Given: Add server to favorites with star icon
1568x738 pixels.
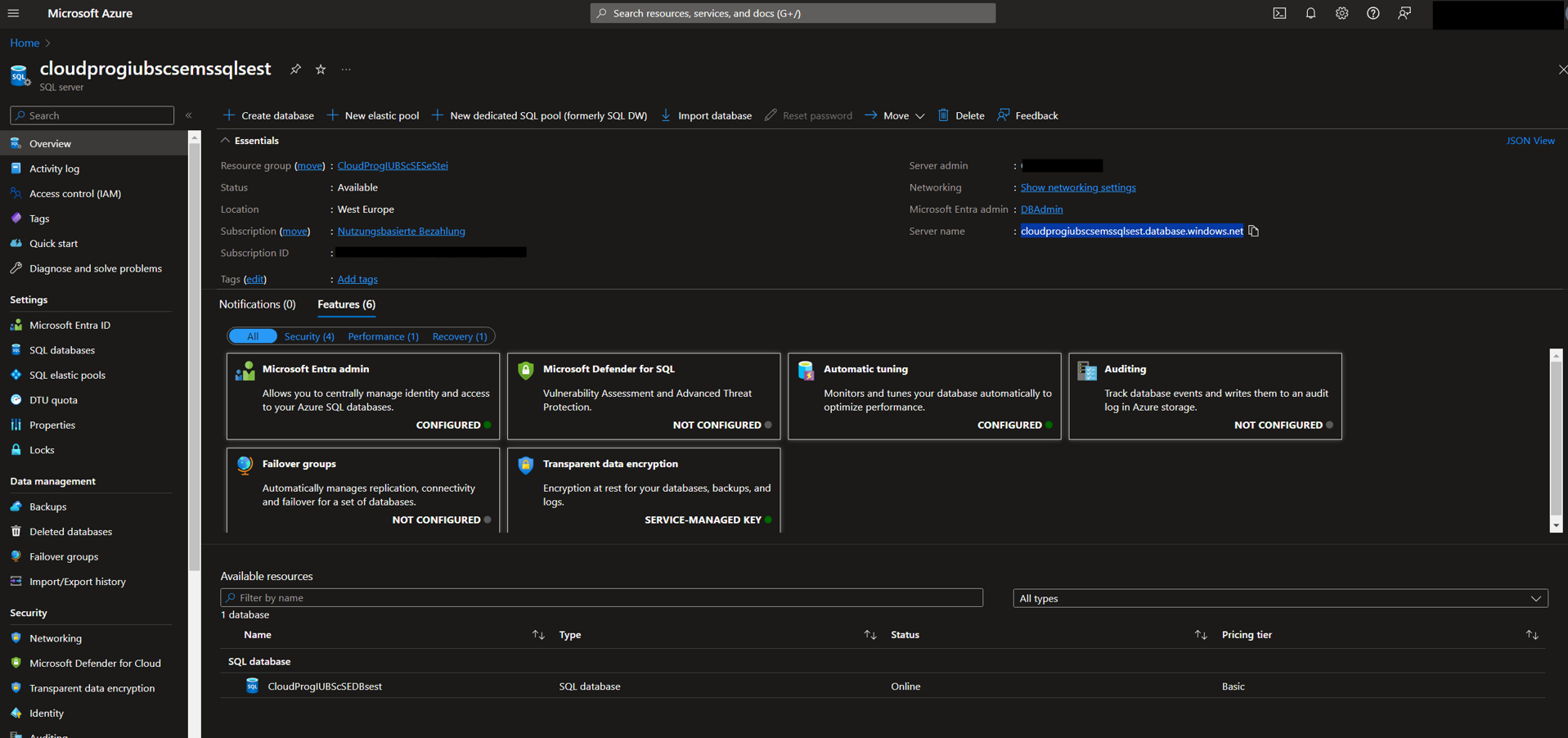Looking at the screenshot, I should tap(321, 70).
